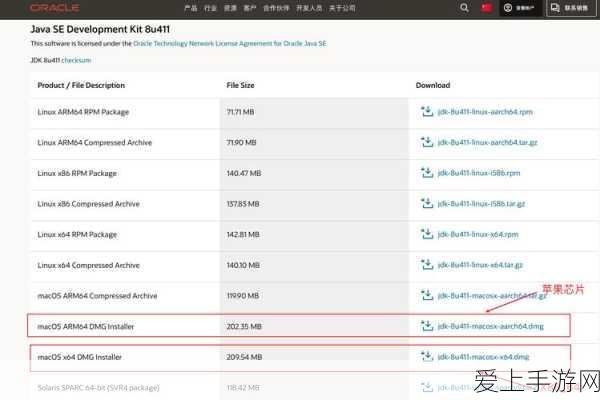Click download icon for Solaris SPARC package
The height and width of the screenshot is (400, 600).
[427, 387]
